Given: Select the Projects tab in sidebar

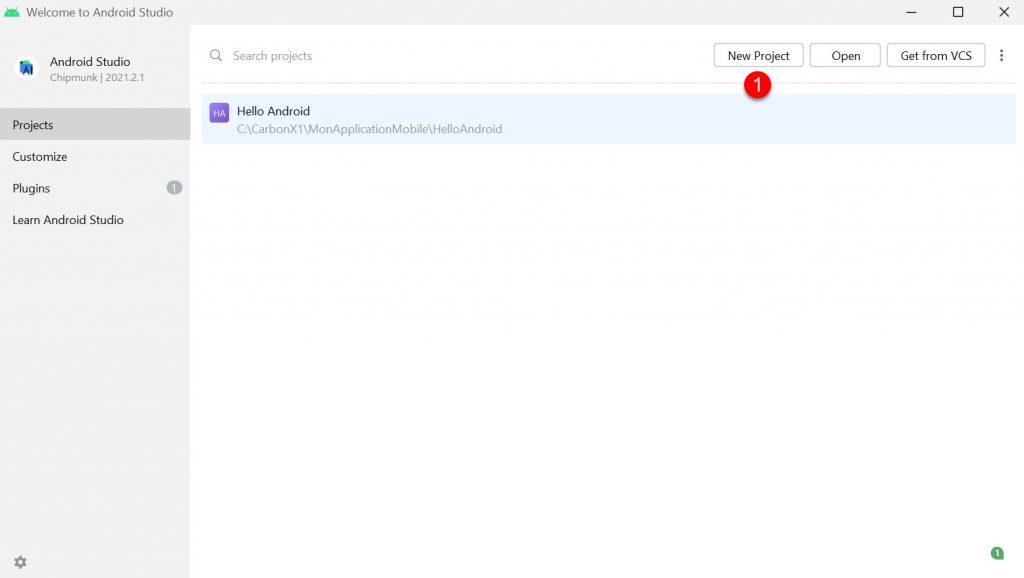Looking at the screenshot, I should [95, 125].
